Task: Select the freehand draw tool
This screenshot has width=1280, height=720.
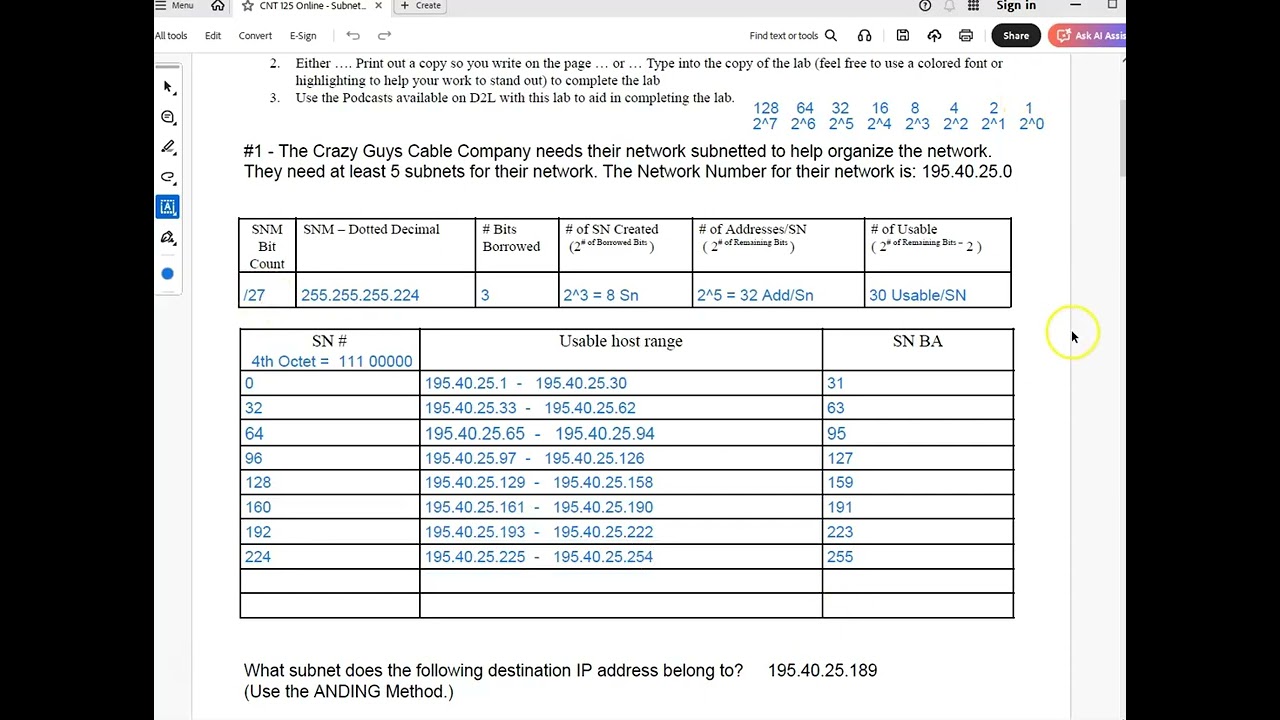Action: point(168,177)
